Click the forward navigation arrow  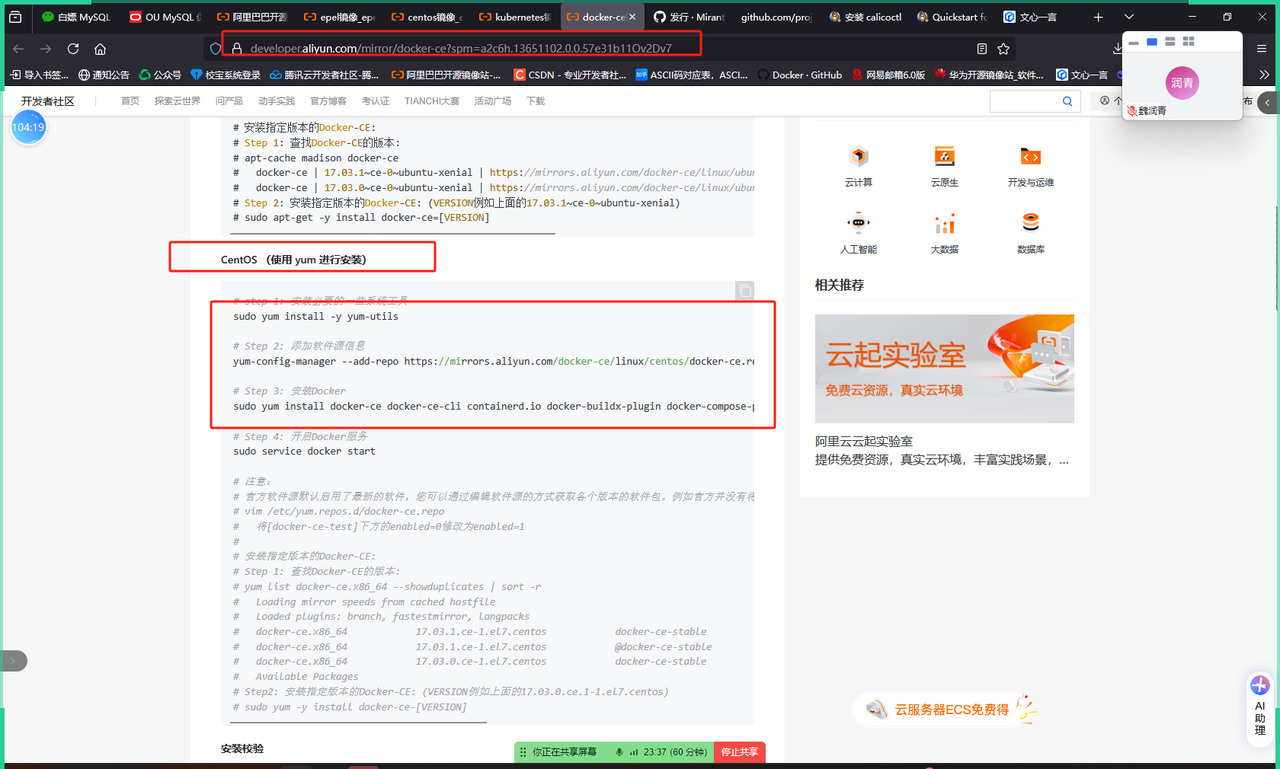point(46,48)
